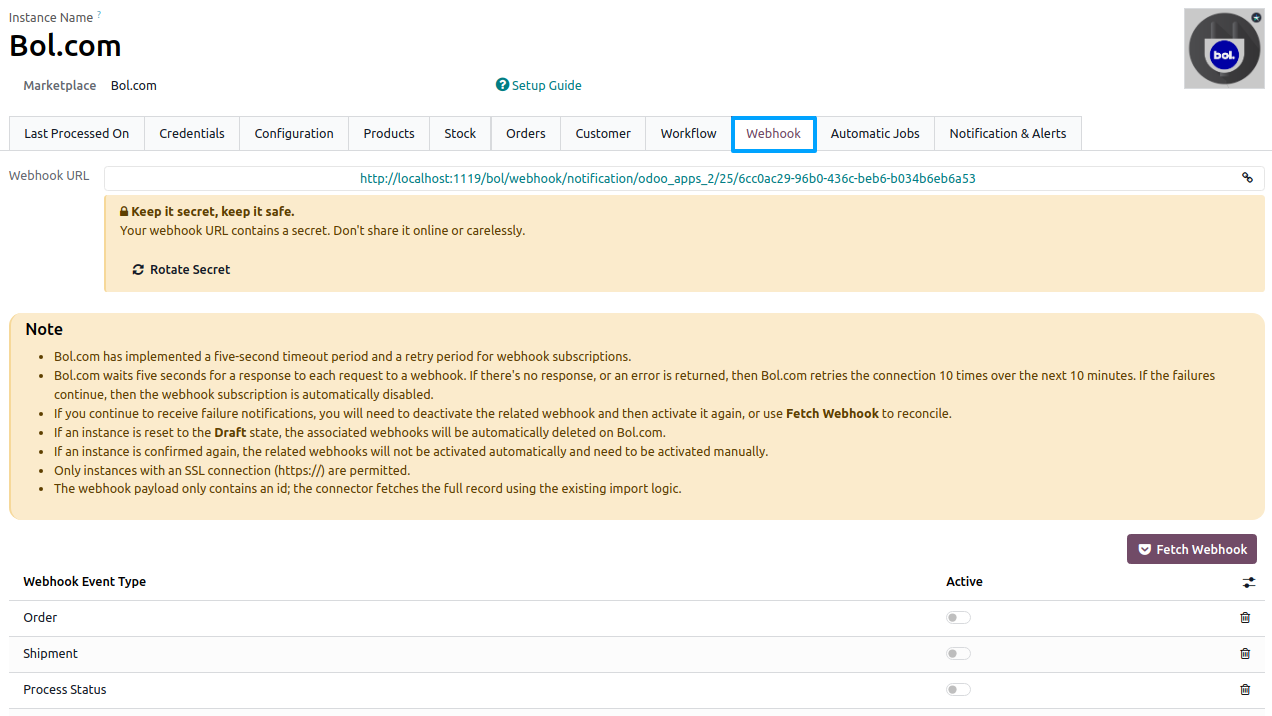The image size is (1272, 716).
Task: Click the Fetch Webhook button
Action: coord(1192,549)
